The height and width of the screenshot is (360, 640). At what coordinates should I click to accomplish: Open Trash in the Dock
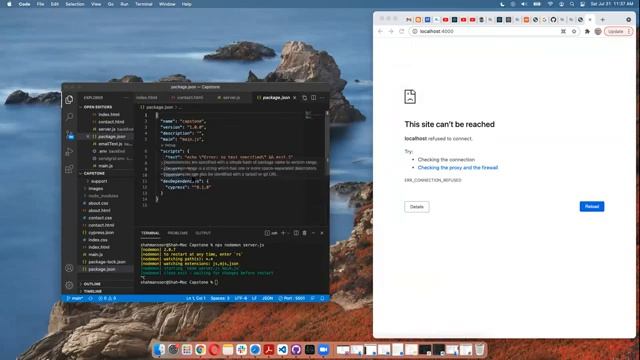click(x=480, y=349)
